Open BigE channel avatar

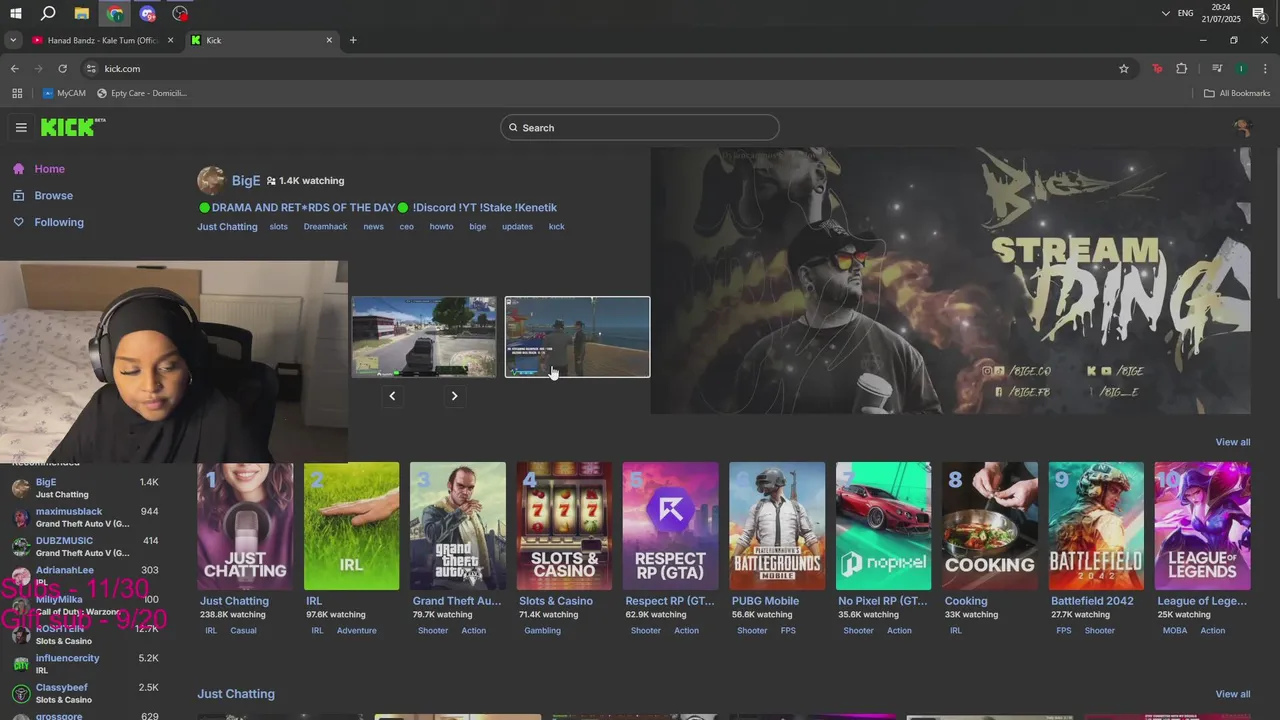pos(211,181)
